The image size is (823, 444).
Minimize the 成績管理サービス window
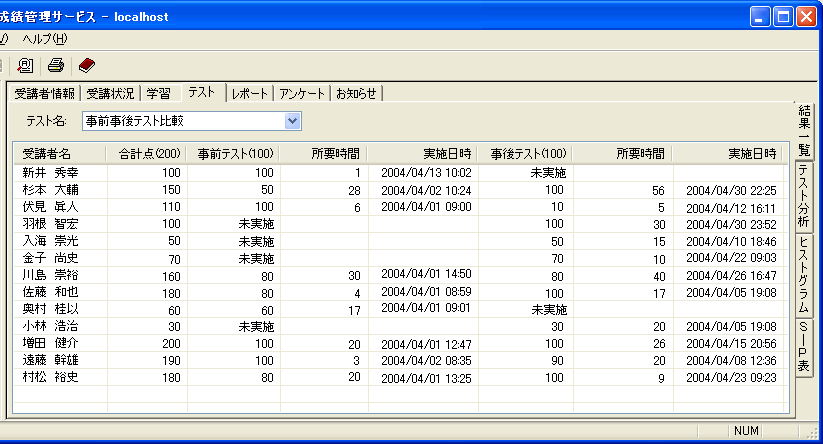click(759, 17)
